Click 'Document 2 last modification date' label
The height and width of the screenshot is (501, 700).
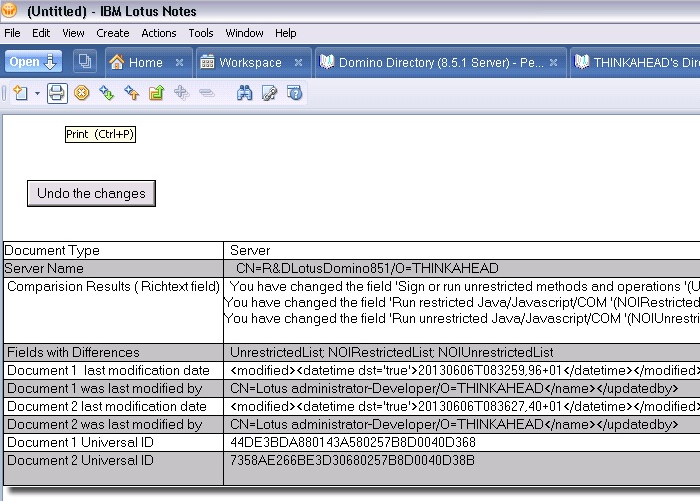(107, 406)
